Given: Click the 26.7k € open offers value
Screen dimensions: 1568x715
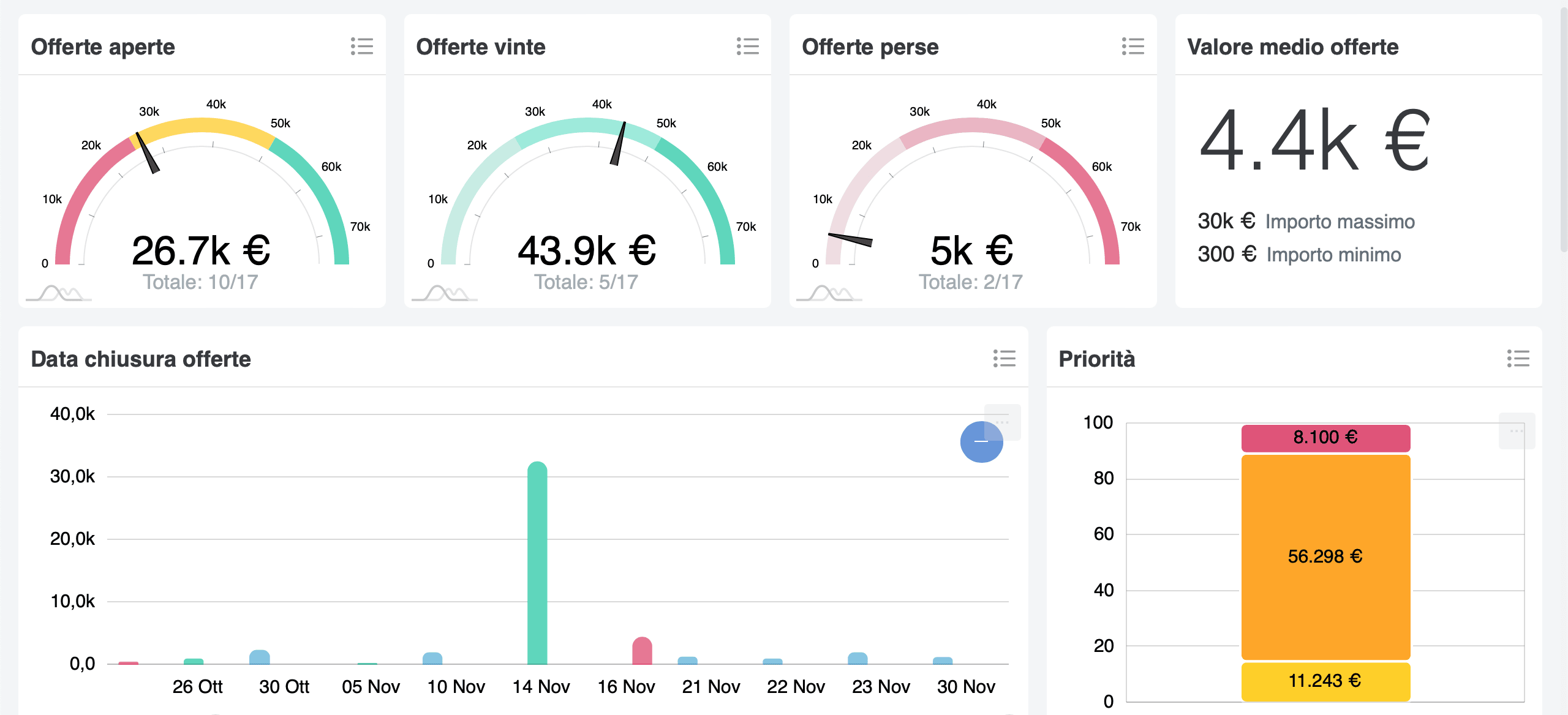Looking at the screenshot, I should coord(201,251).
